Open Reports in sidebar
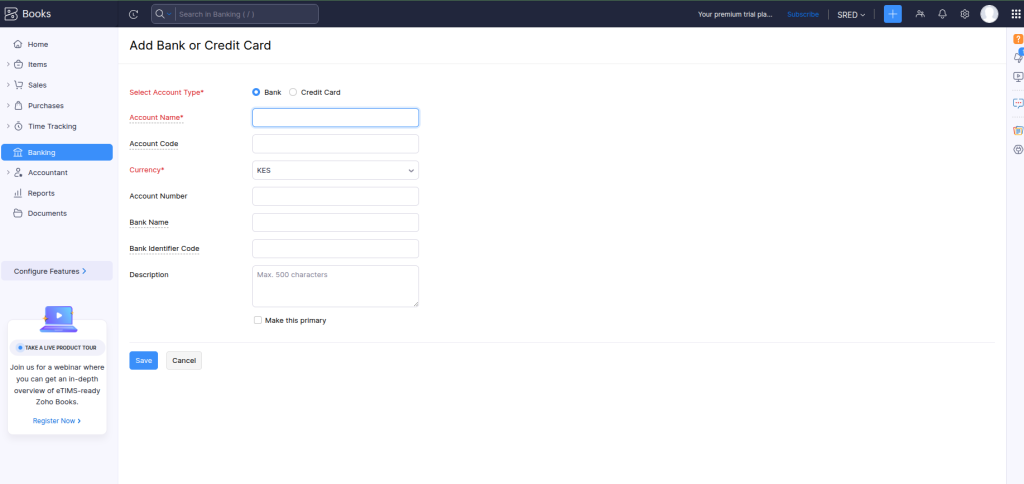1024x484 pixels. (x=41, y=193)
